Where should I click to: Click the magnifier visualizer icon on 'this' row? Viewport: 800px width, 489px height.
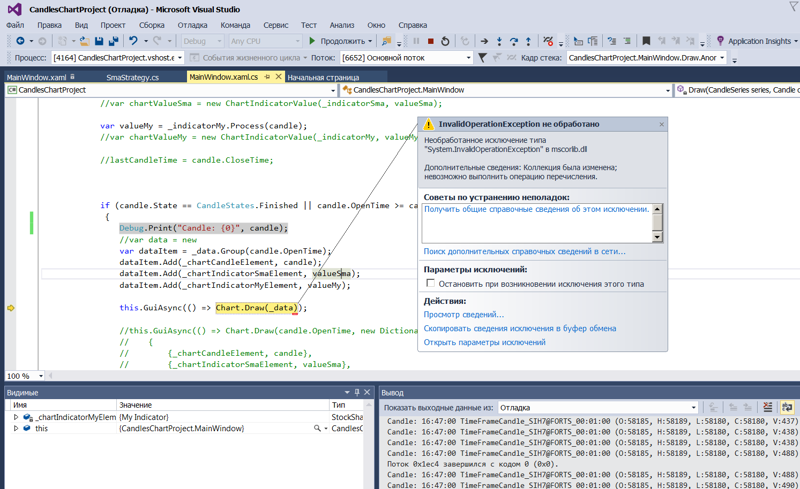317,428
